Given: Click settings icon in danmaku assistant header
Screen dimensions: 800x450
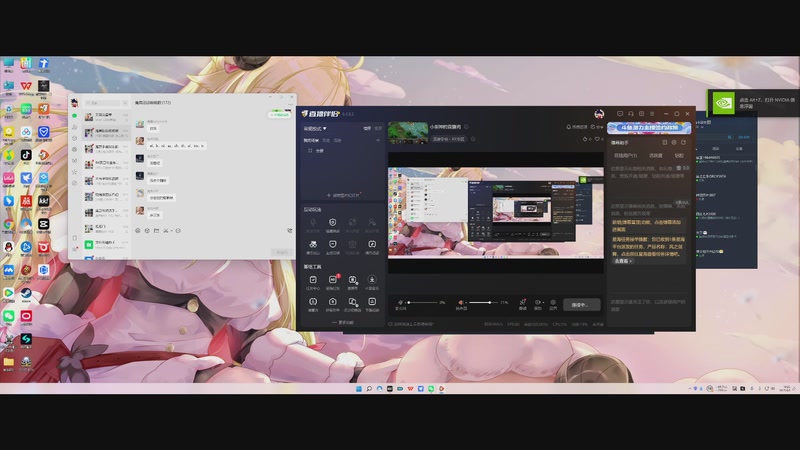Looking at the screenshot, I should pos(674,143).
